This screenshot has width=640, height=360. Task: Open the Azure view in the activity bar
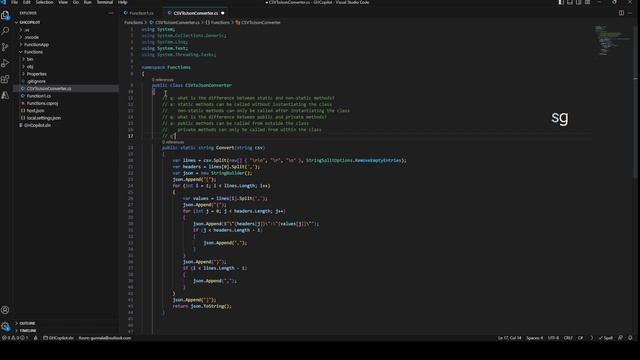coord(5,95)
